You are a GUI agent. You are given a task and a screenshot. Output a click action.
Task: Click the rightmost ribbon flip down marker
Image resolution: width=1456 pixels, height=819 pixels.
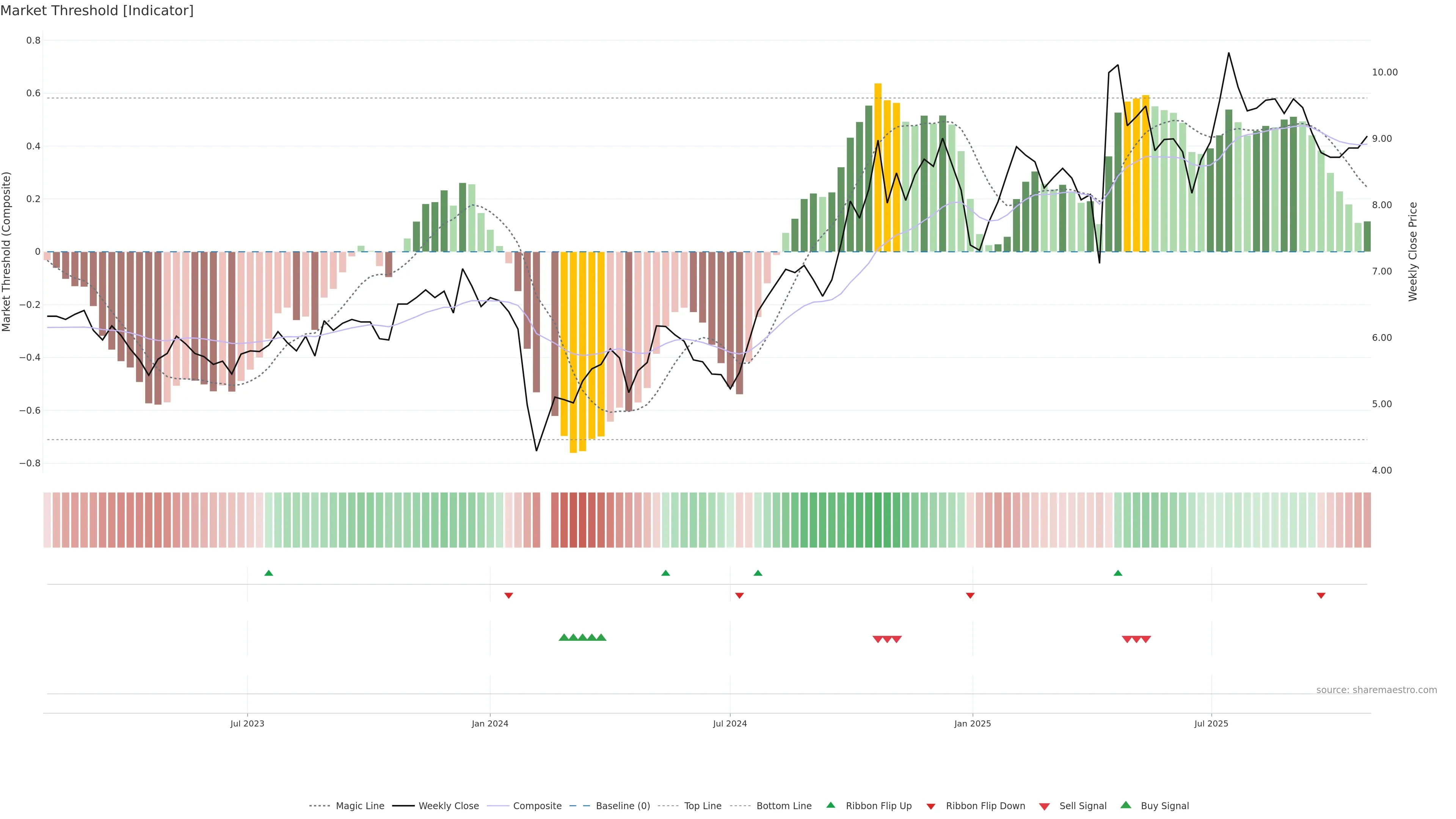[1321, 595]
